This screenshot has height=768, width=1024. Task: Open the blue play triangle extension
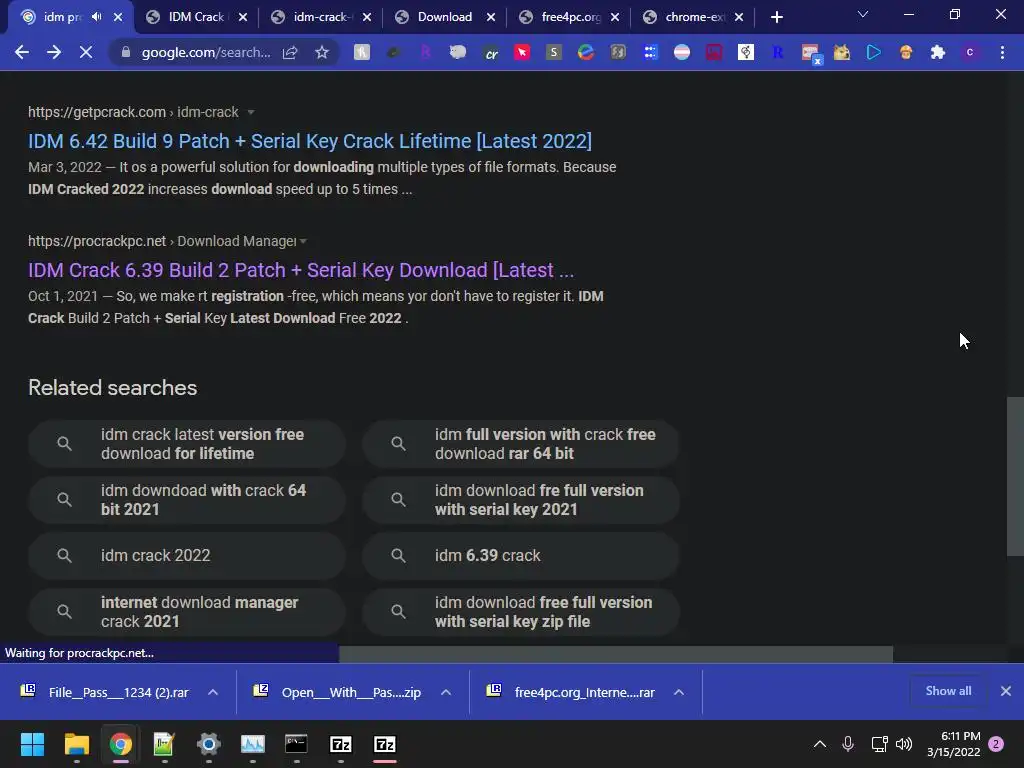[874, 52]
